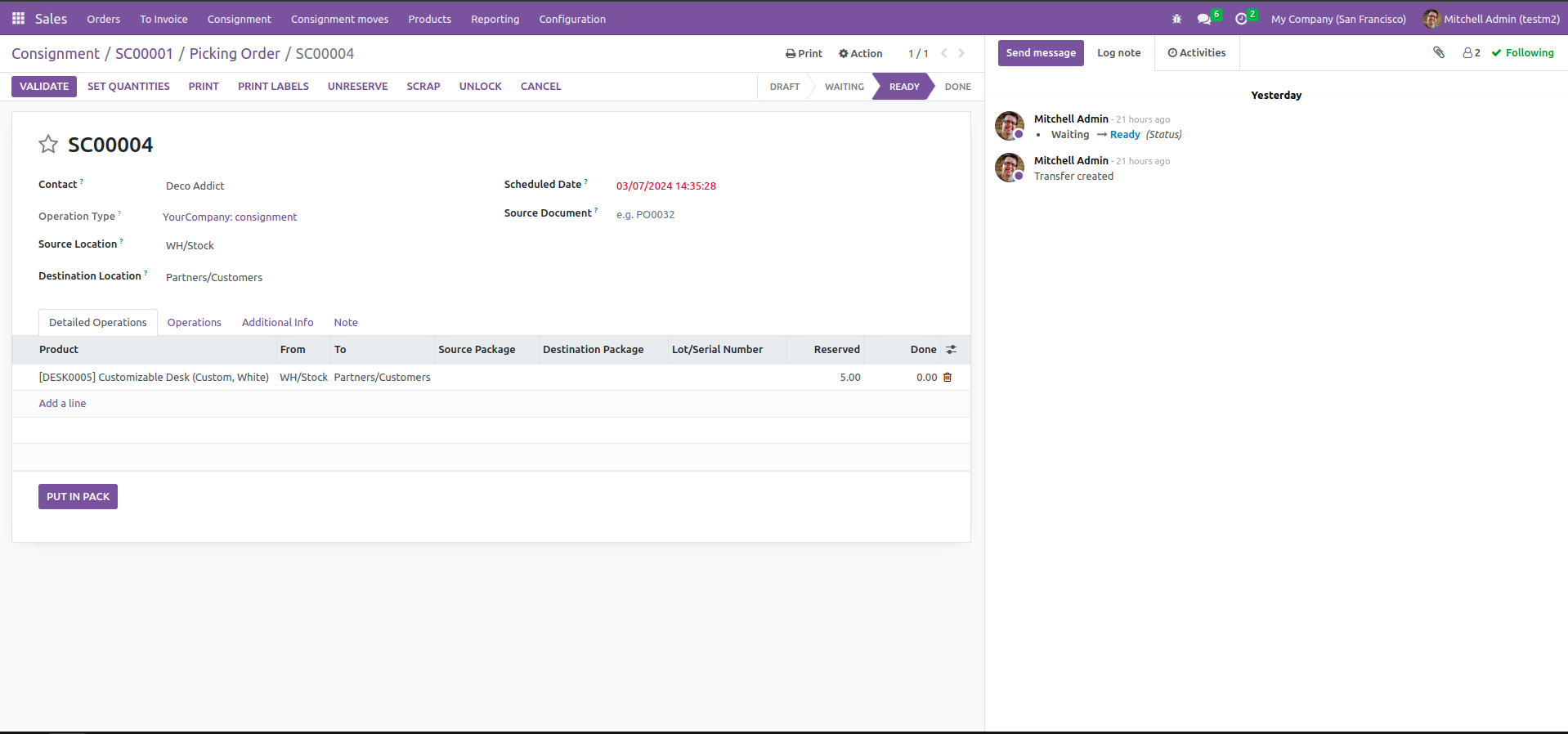Open the apps grid menu icon
Image resolution: width=1568 pixels, height=734 pixels.
[18, 18]
